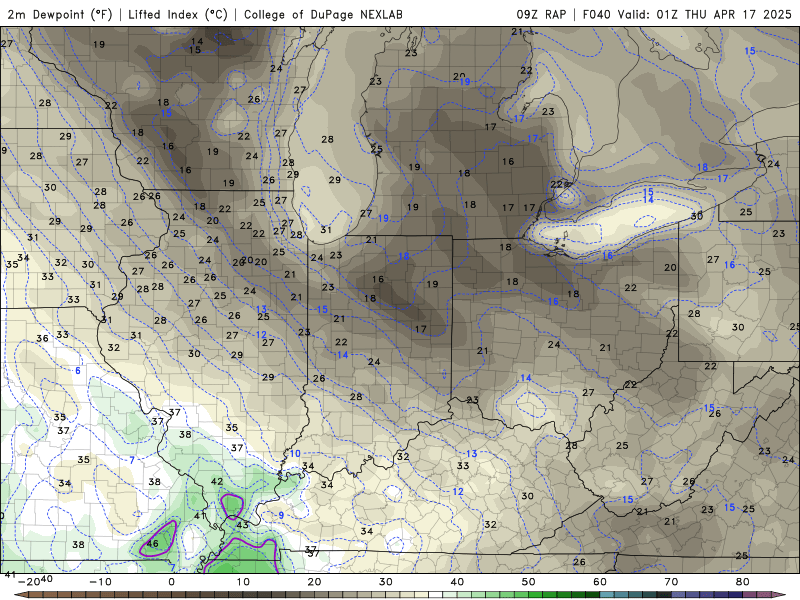The image size is (800, 600).
Task: Select the 60 tick label on color bar
Action: click(600, 582)
